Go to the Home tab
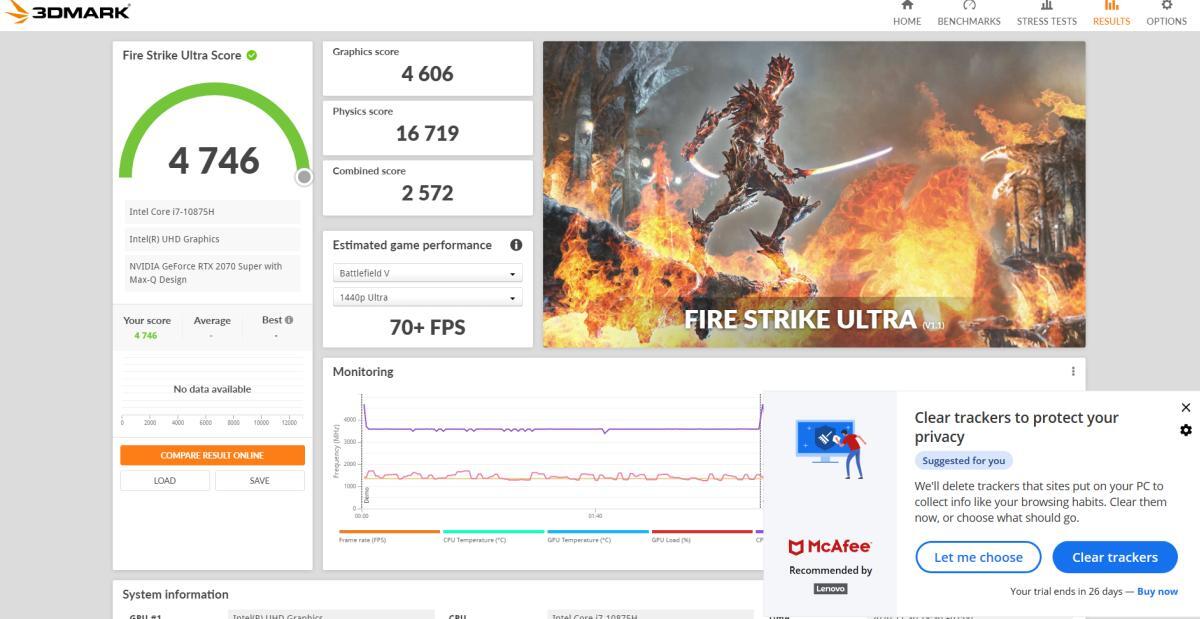The width and height of the screenshot is (1200, 619). point(907,14)
